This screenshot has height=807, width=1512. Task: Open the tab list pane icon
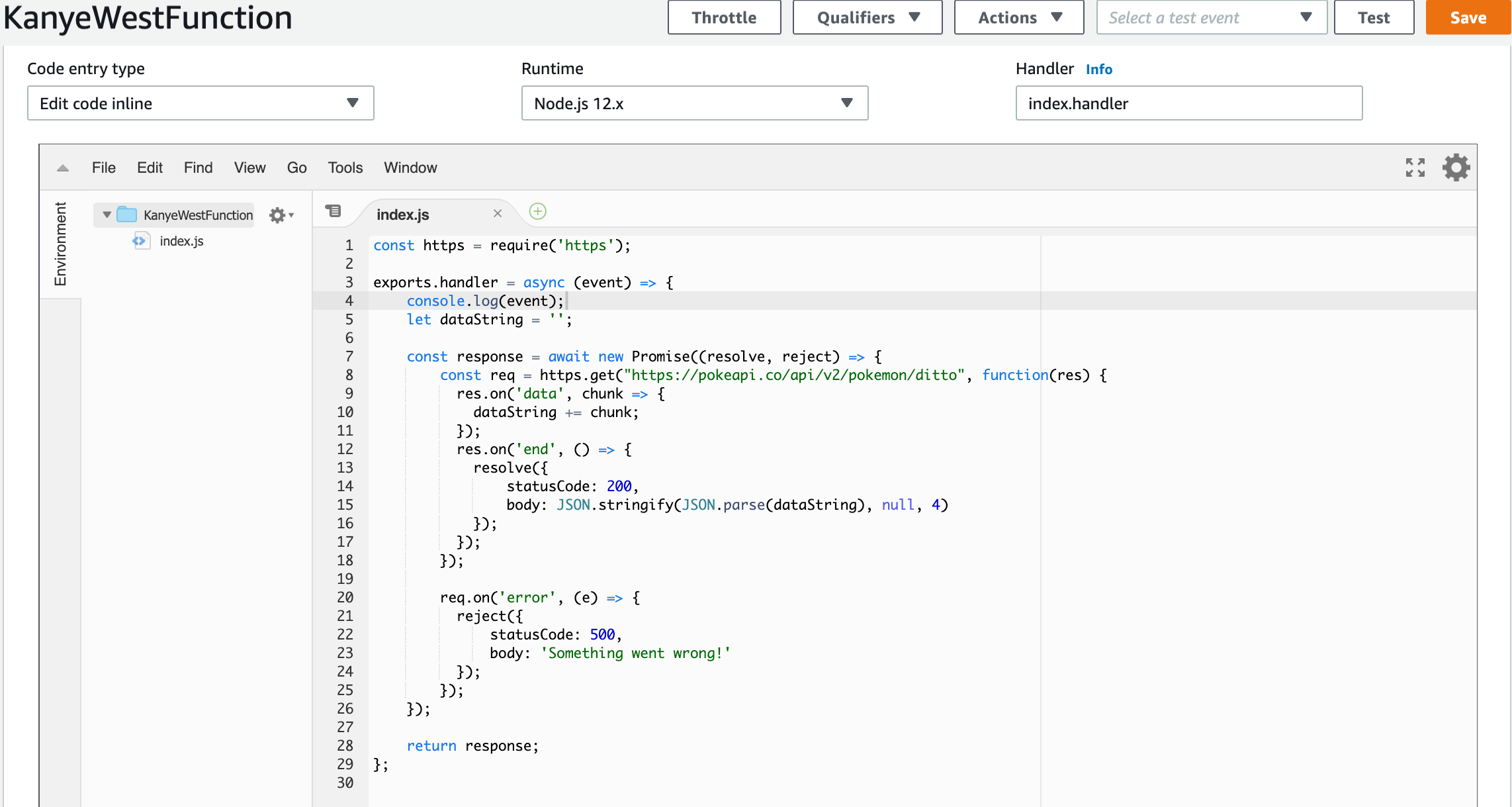pyautogui.click(x=333, y=211)
